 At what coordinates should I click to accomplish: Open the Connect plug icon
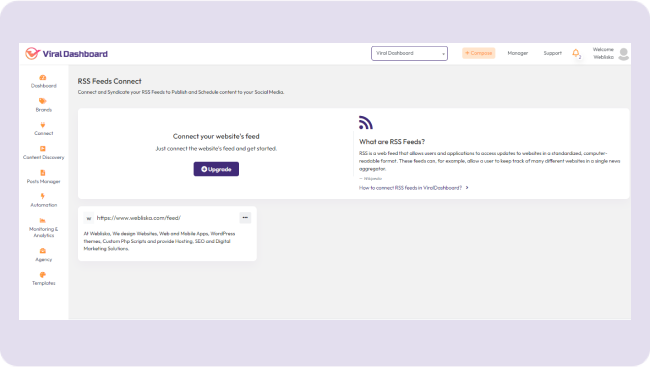pyautogui.click(x=43, y=125)
